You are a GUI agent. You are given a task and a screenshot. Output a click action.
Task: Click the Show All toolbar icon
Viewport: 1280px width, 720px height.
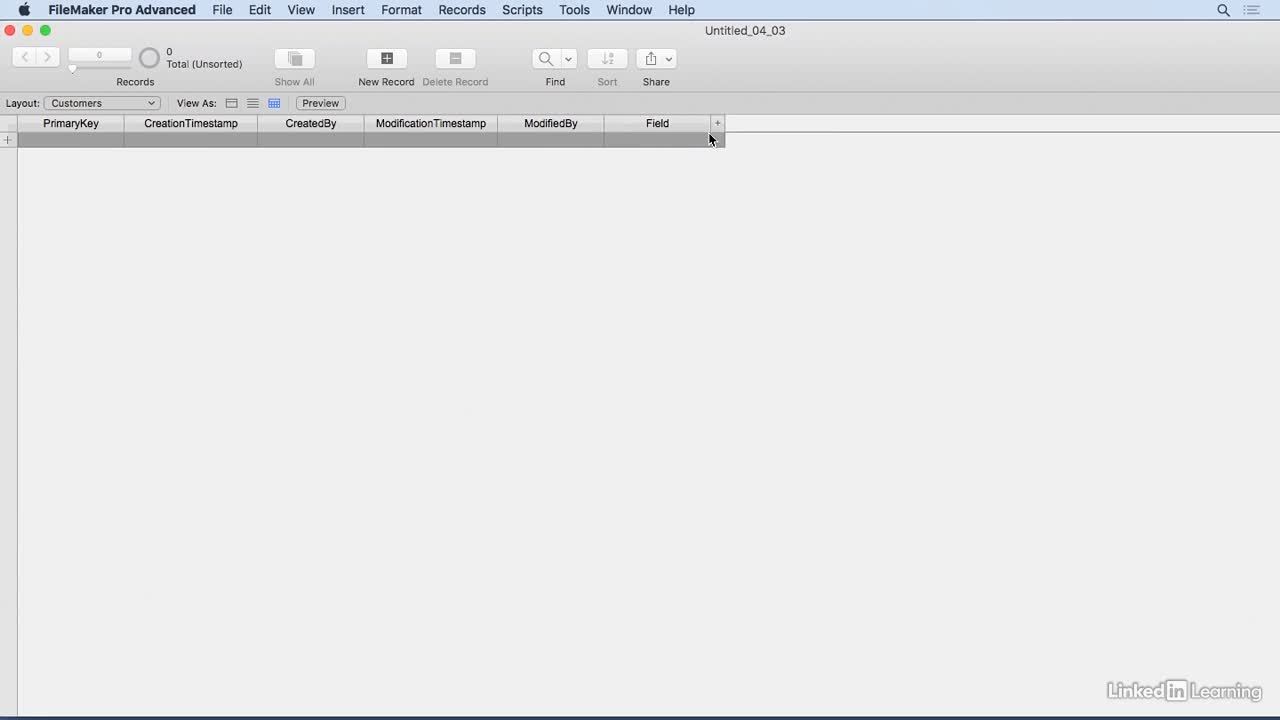pyautogui.click(x=295, y=59)
